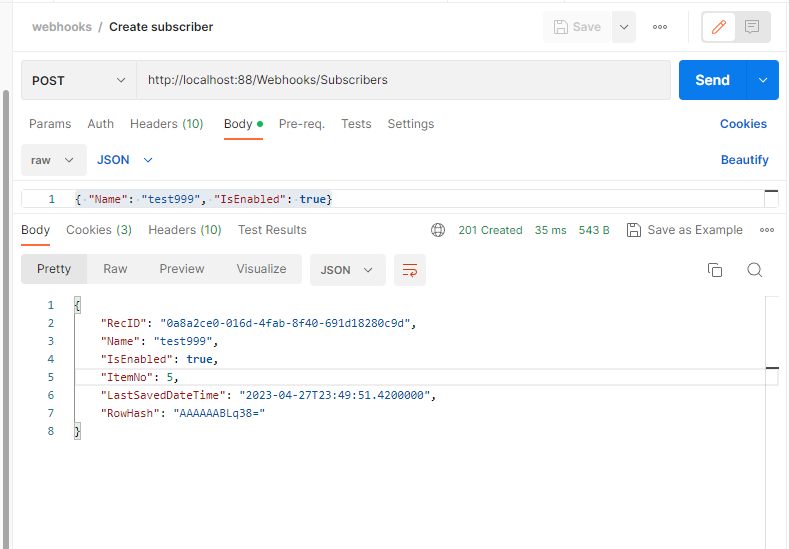The height and width of the screenshot is (549, 789).
Task: Click the search response magnifier icon
Action: tap(754, 270)
